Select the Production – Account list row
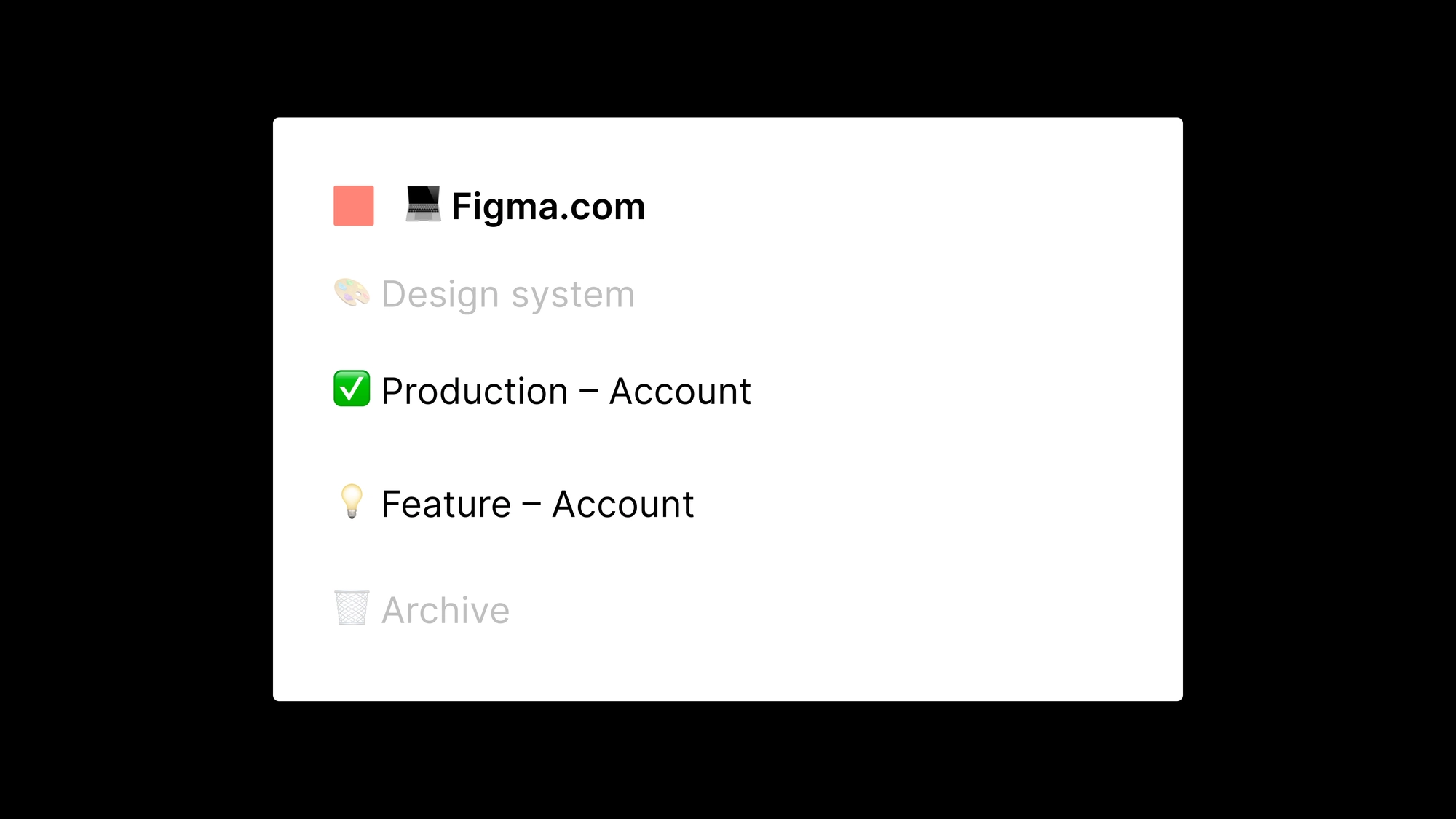The height and width of the screenshot is (819, 1456). [566, 391]
